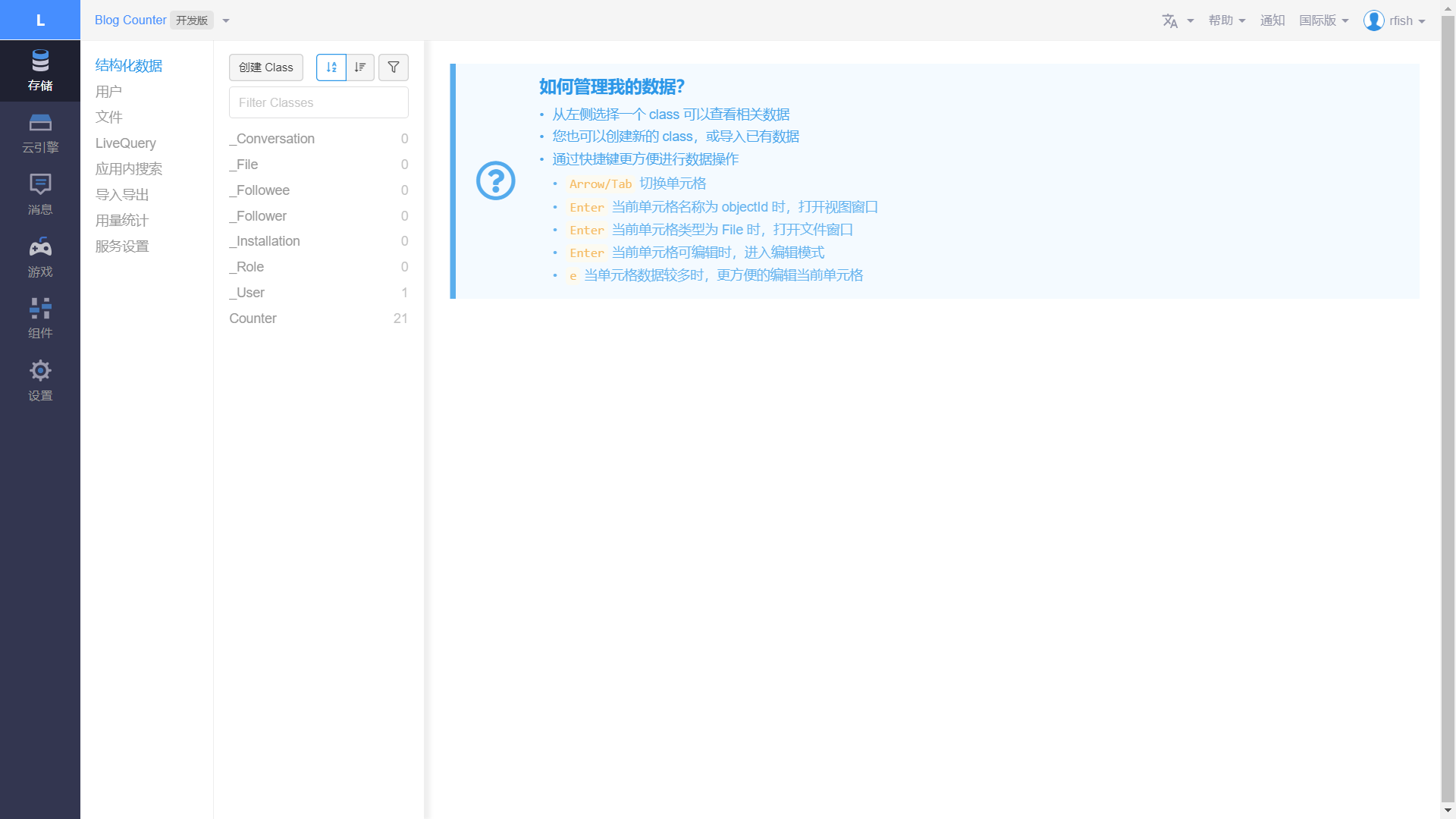Expand the Blog Counter app dropdown

pyautogui.click(x=225, y=21)
